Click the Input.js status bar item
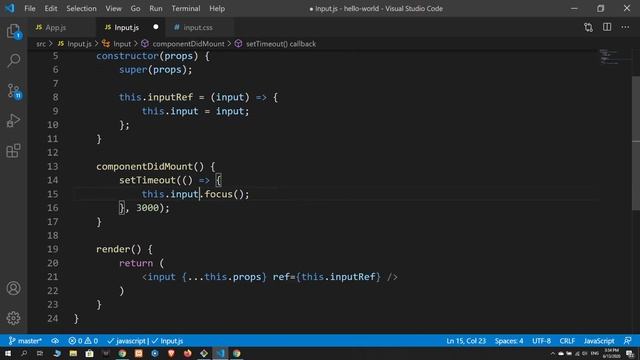This screenshot has height=360, width=640. pos(167,341)
